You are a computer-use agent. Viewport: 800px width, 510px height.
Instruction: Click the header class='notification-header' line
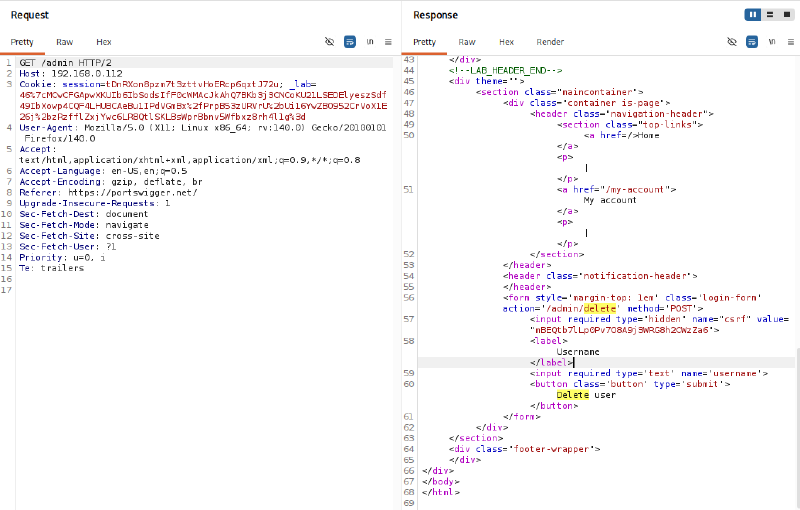coord(600,276)
